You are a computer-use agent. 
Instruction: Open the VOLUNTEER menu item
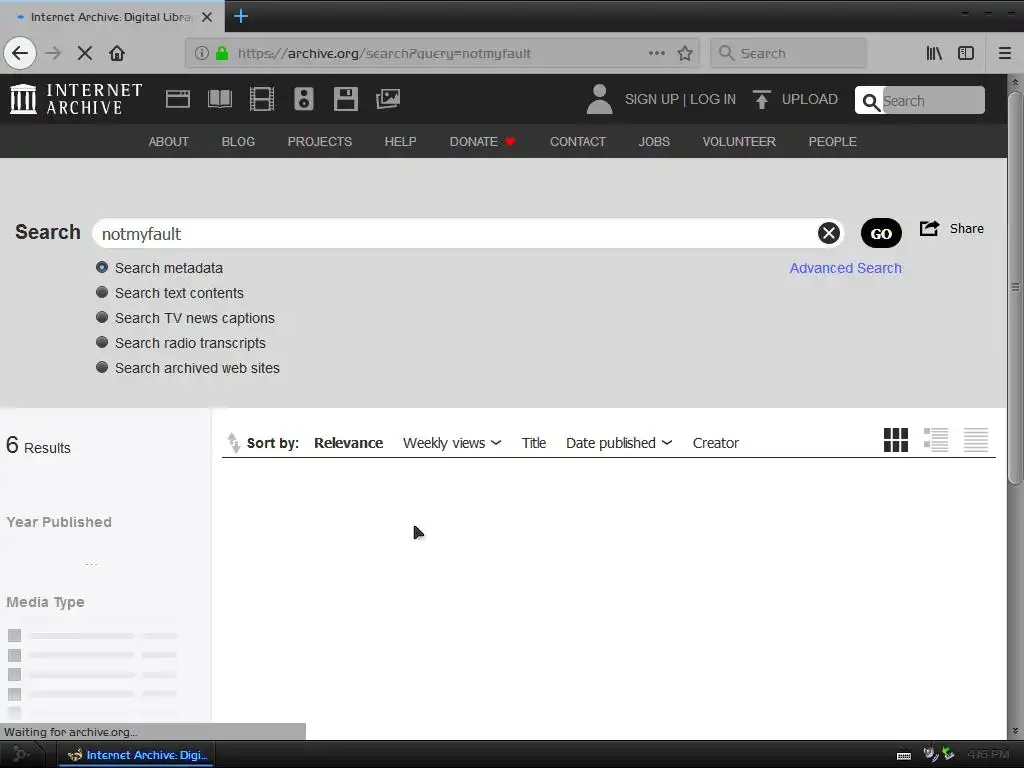(x=739, y=142)
